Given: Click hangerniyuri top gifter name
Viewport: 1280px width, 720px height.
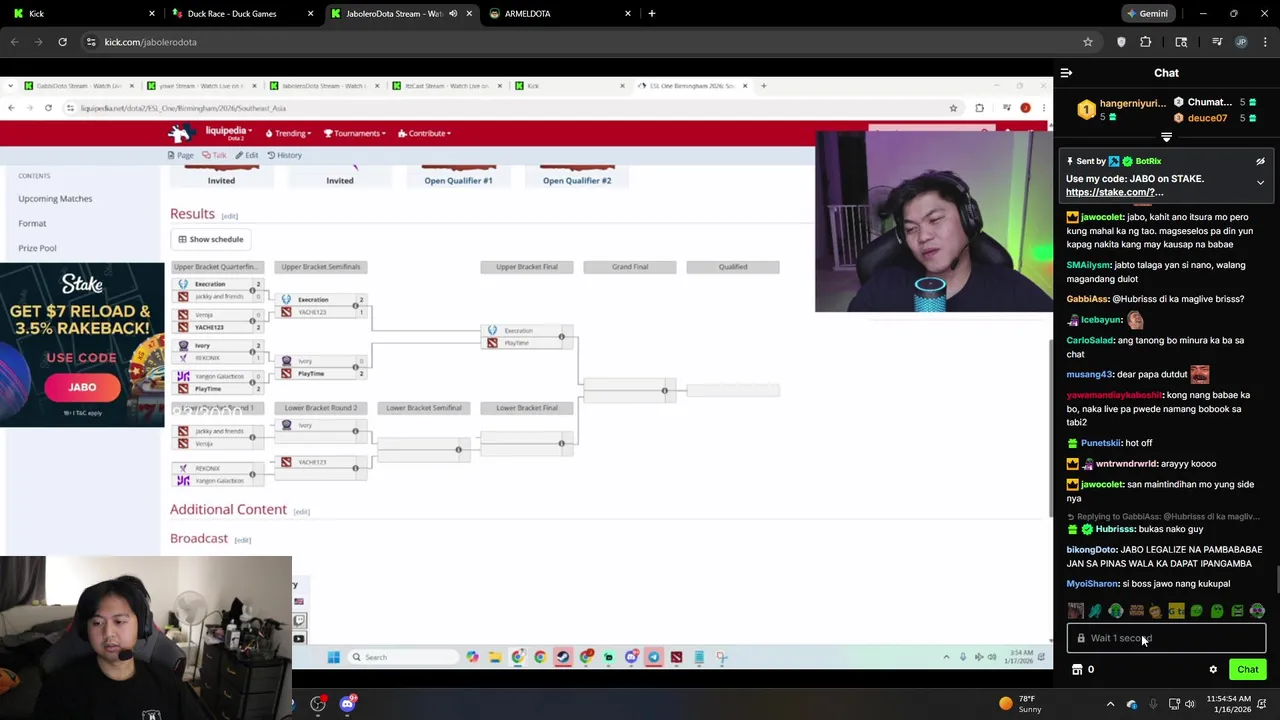Looking at the screenshot, I should coord(1132,103).
